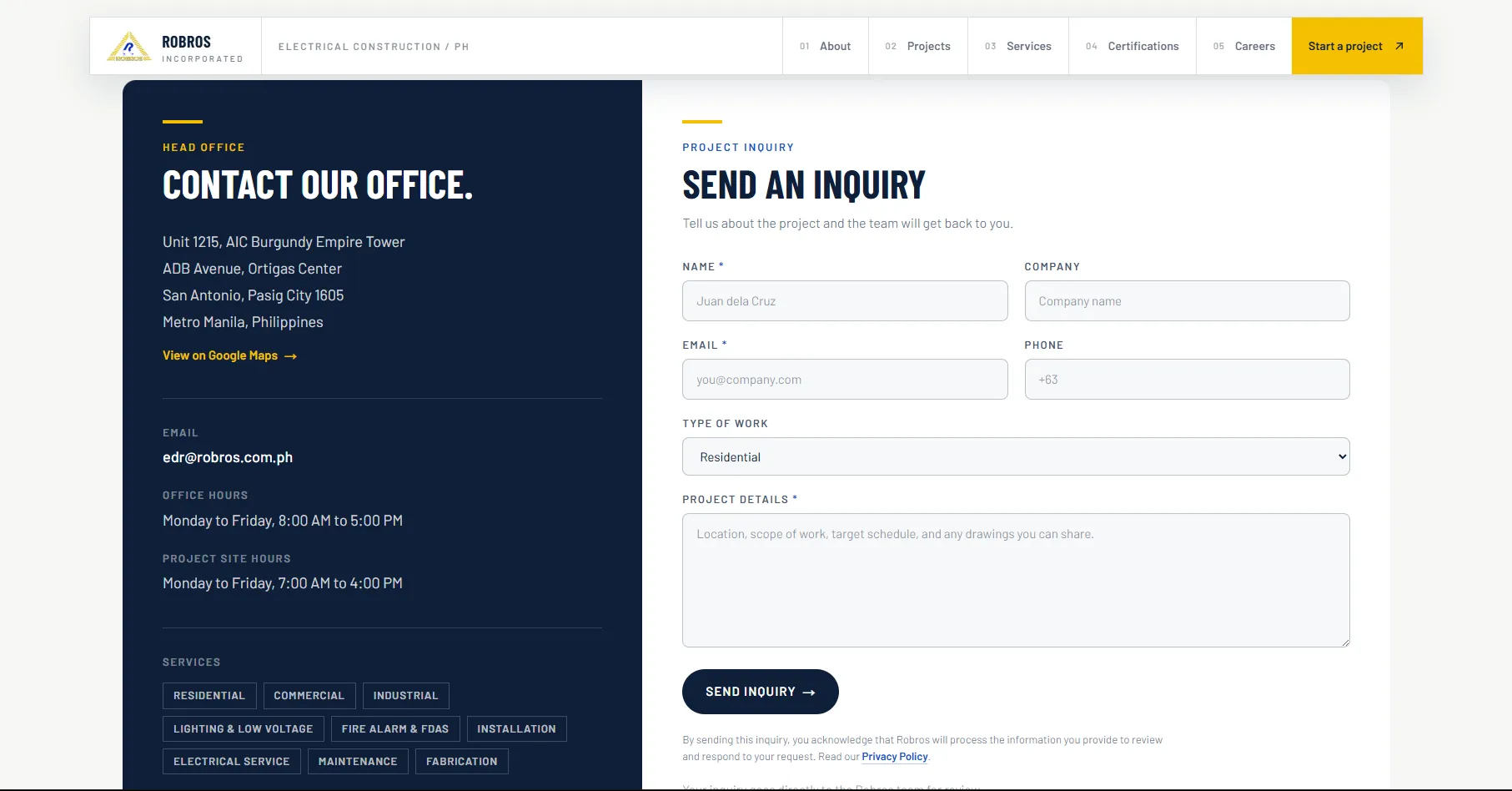Viewport: 1512px width, 791px height.
Task: Focus the Company name input field
Action: pos(1187,300)
